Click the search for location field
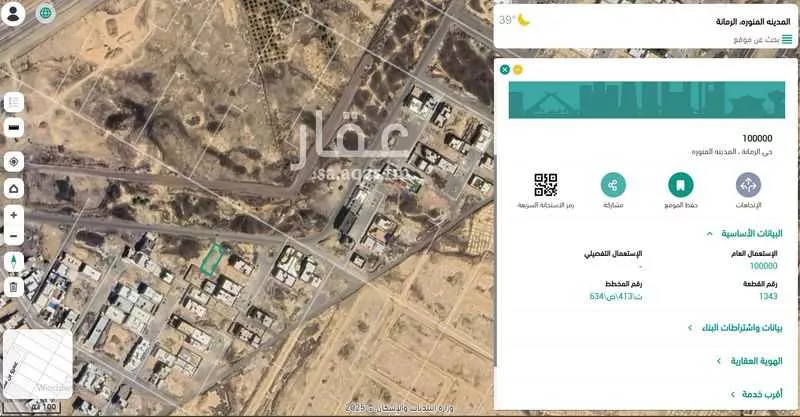The width and height of the screenshot is (800, 417). coord(700,39)
